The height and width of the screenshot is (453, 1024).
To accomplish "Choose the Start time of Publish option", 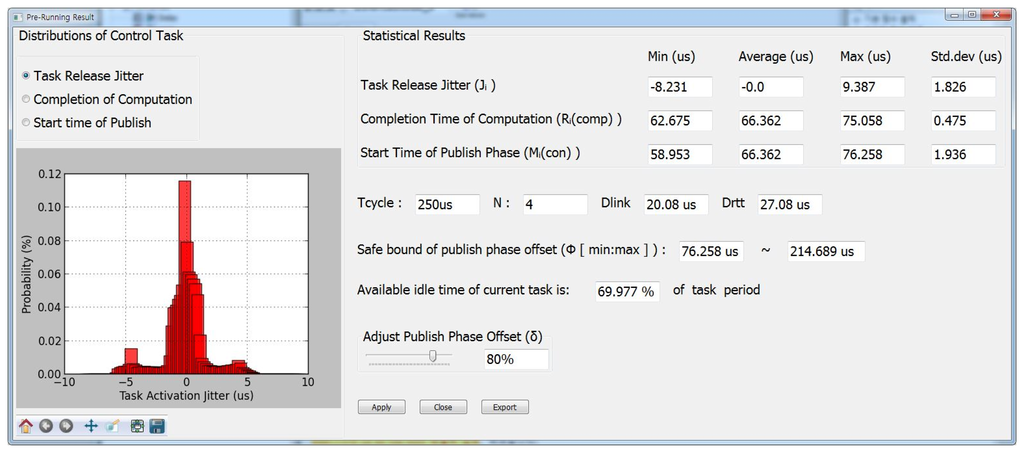I will pyautogui.click(x=26, y=122).
